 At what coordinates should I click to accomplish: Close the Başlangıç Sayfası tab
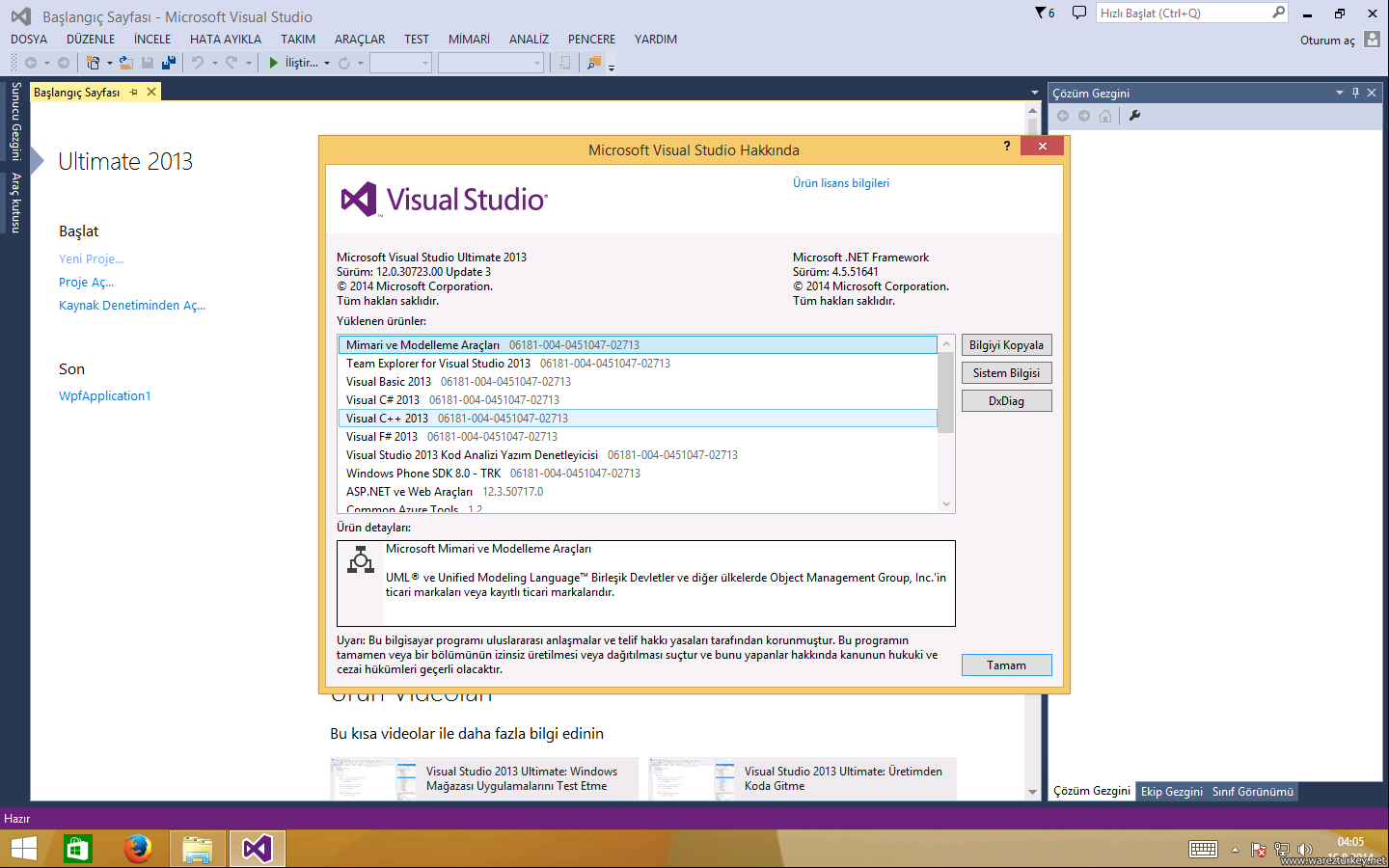151,93
